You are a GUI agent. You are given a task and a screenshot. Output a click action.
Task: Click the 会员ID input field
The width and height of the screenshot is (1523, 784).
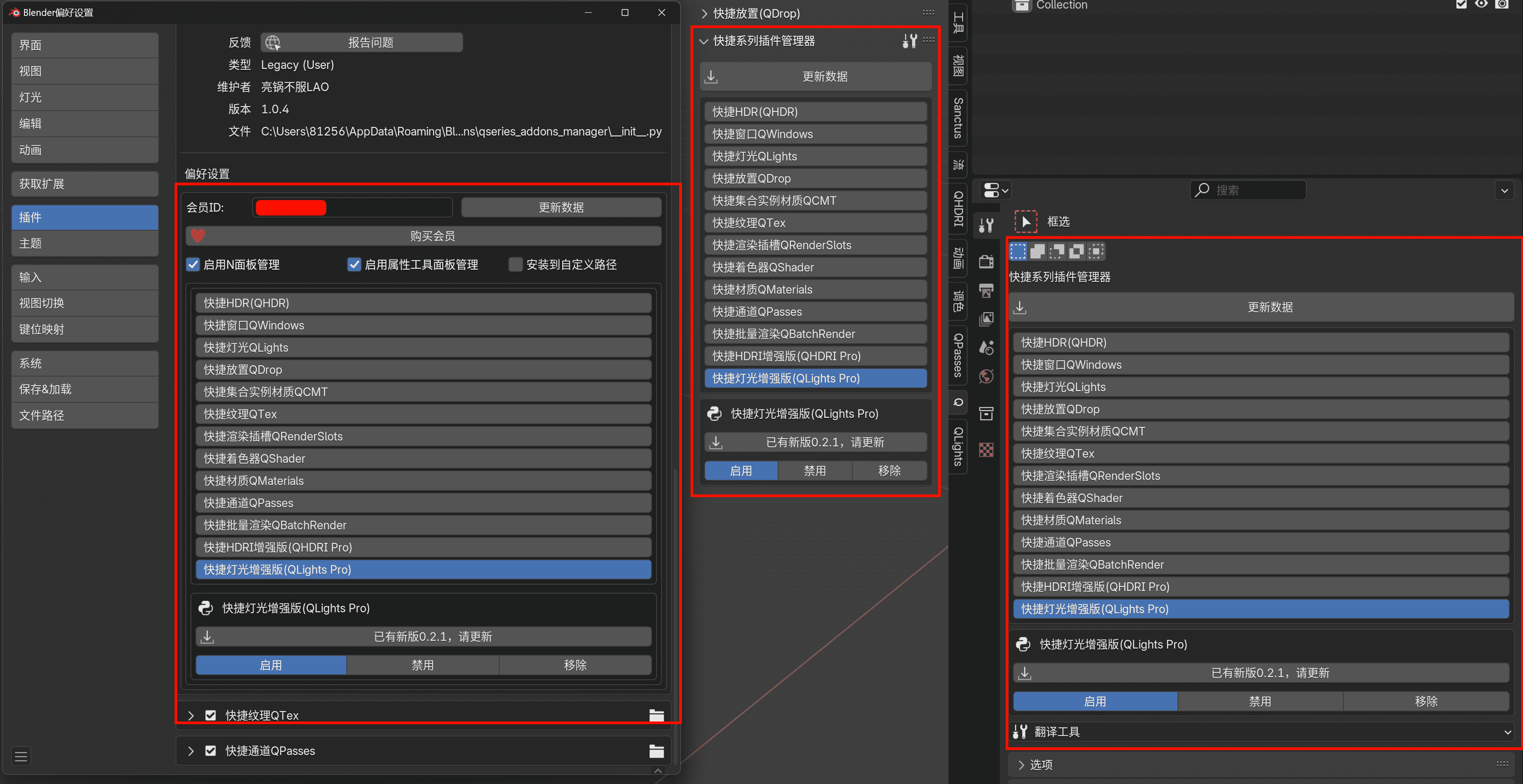(352, 208)
